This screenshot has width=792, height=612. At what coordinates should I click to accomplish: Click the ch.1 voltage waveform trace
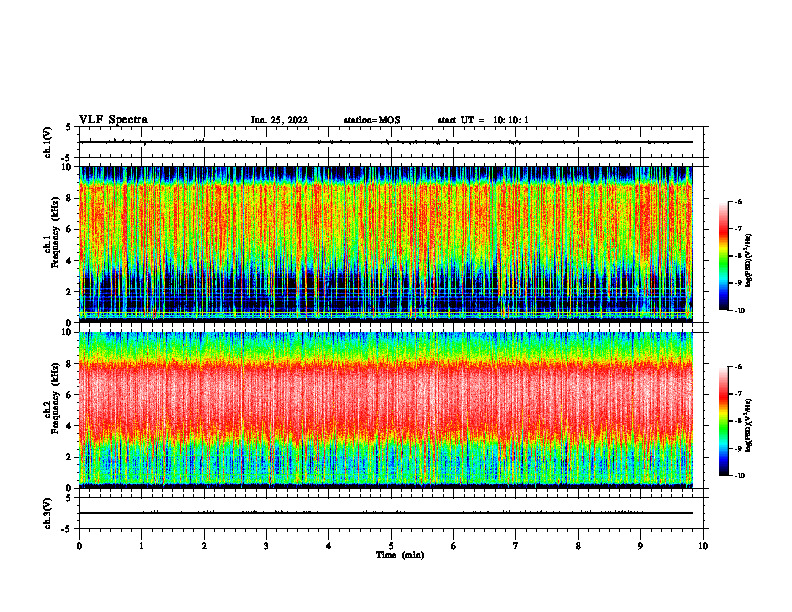386,142
